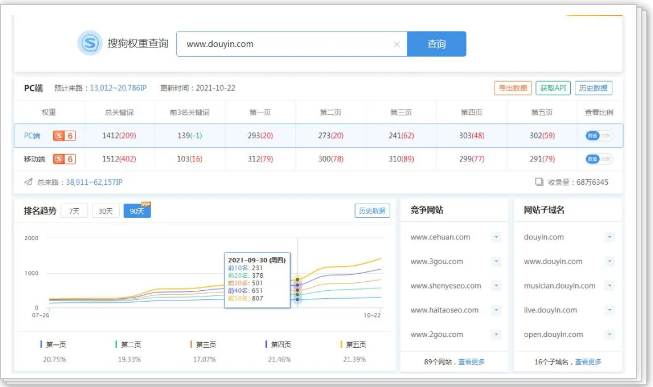
Task: Toggle the 第五页 legend series
Action: tap(353, 345)
